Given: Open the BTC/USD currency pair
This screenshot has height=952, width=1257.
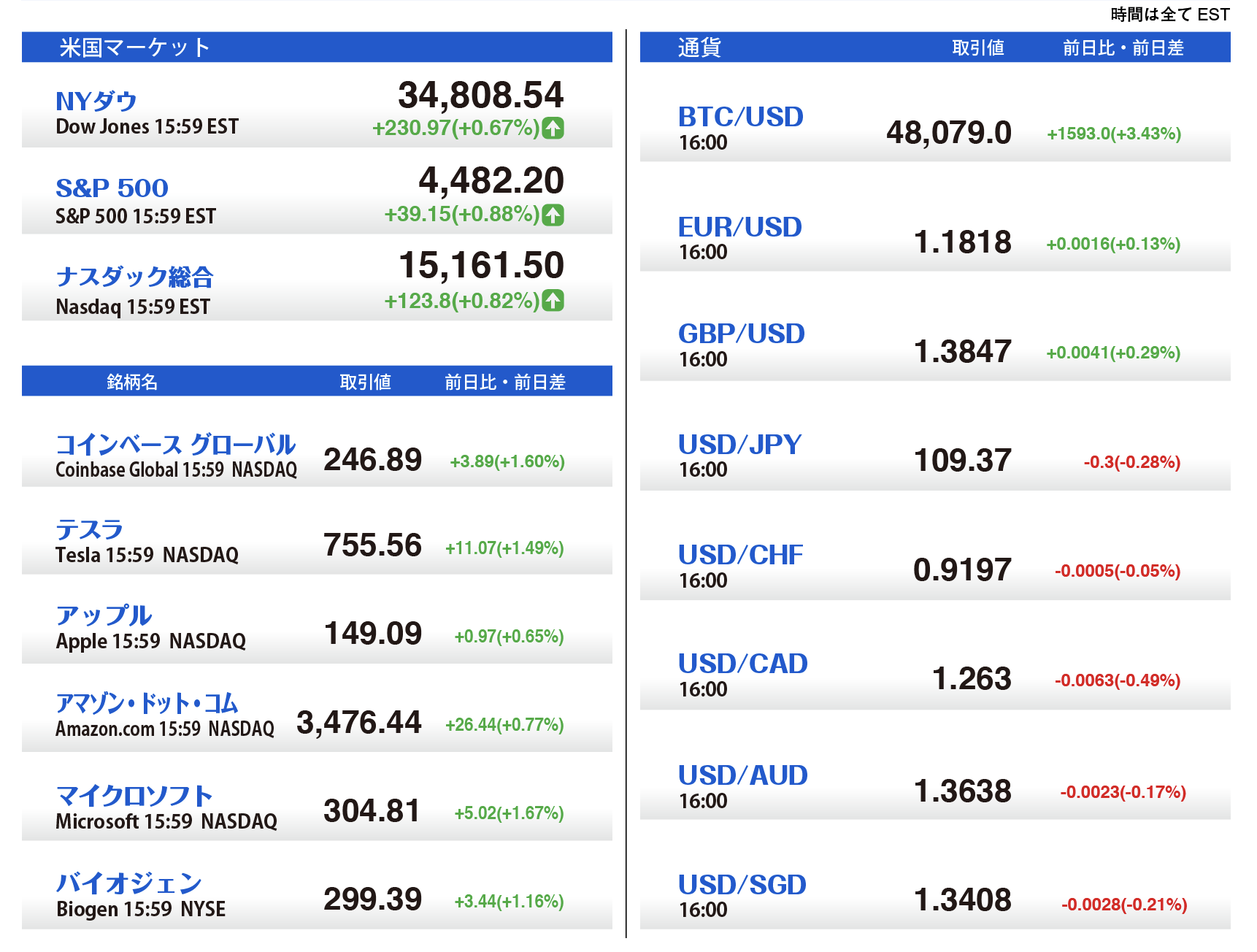Looking at the screenshot, I should pos(740,117).
